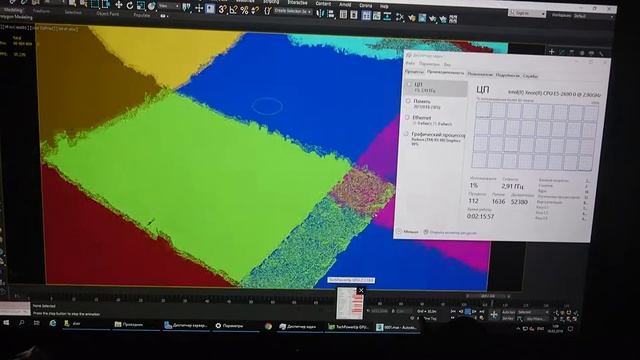Open the Файл menu in Task Manager
Image resolution: width=640 pixels, height=360 pixels.
410,63
